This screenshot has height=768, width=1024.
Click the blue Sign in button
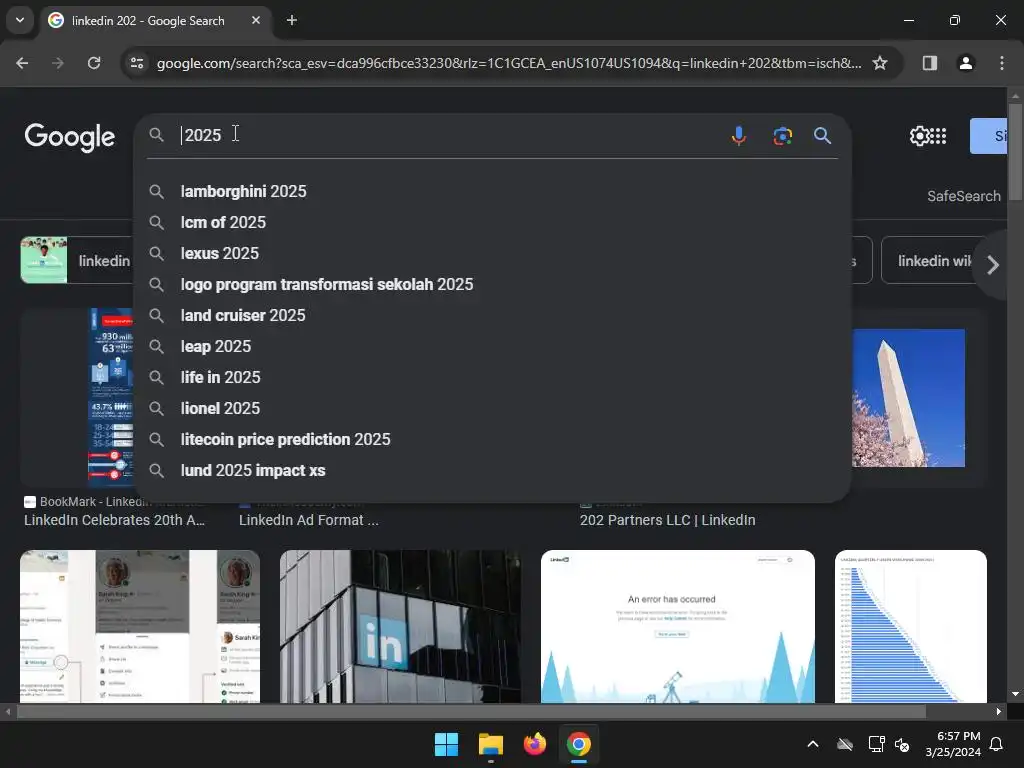(988, 136)
